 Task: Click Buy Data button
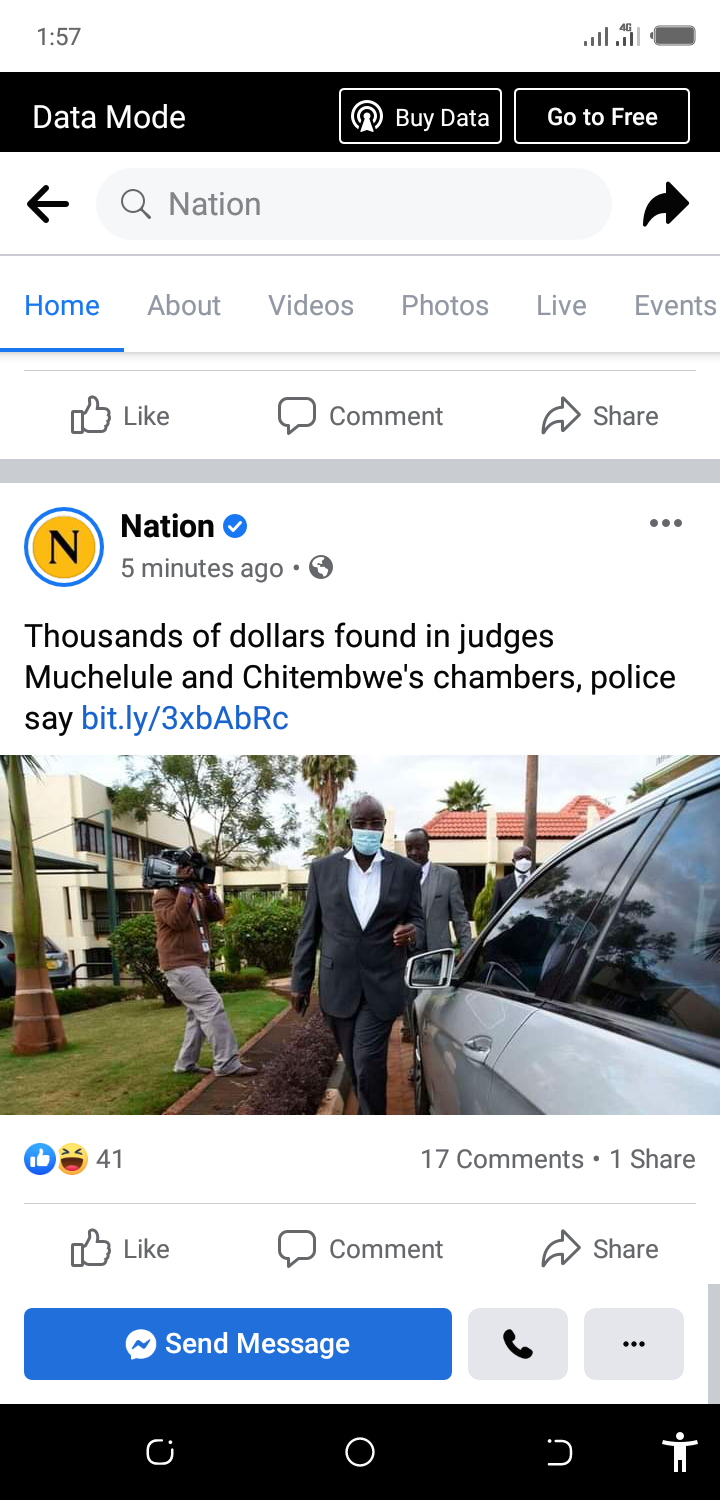[420, 117]
